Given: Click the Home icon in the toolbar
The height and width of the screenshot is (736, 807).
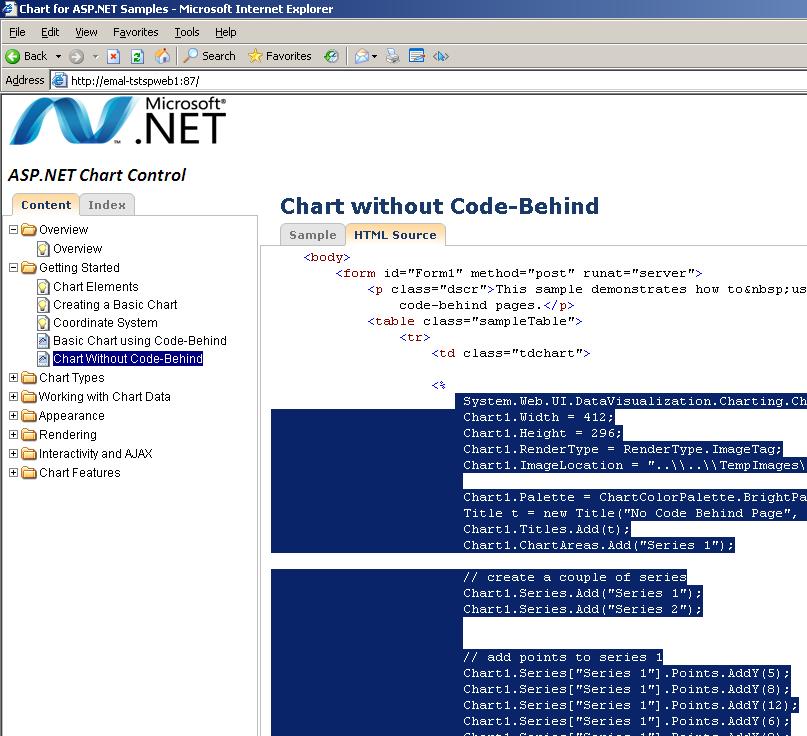Looking at the screenshot, I should pyautogui.click(x=162, y=56).
